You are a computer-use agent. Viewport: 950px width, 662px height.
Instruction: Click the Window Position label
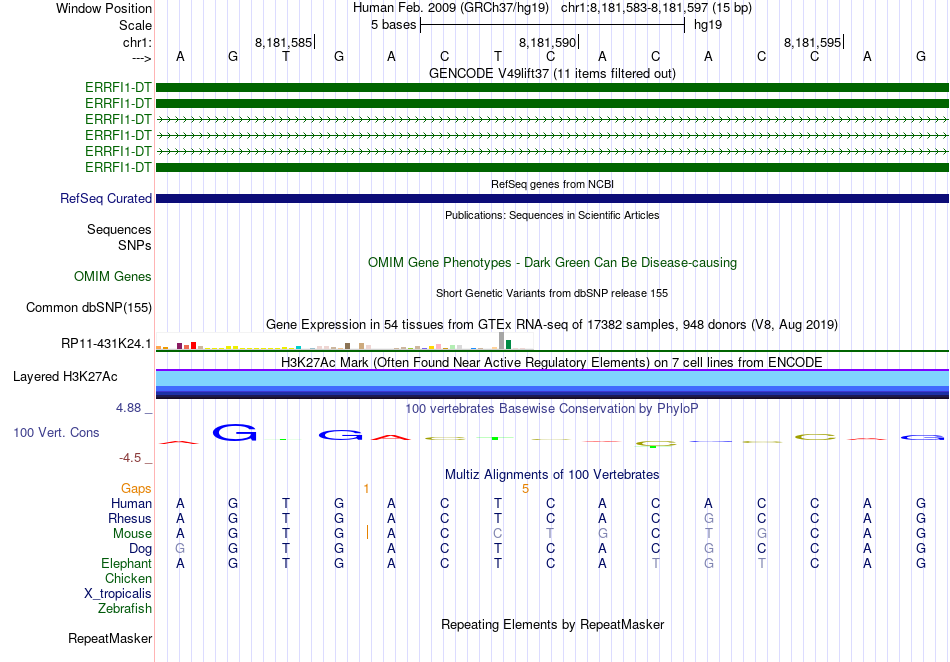pyautogui.click(x=104, y=8)
